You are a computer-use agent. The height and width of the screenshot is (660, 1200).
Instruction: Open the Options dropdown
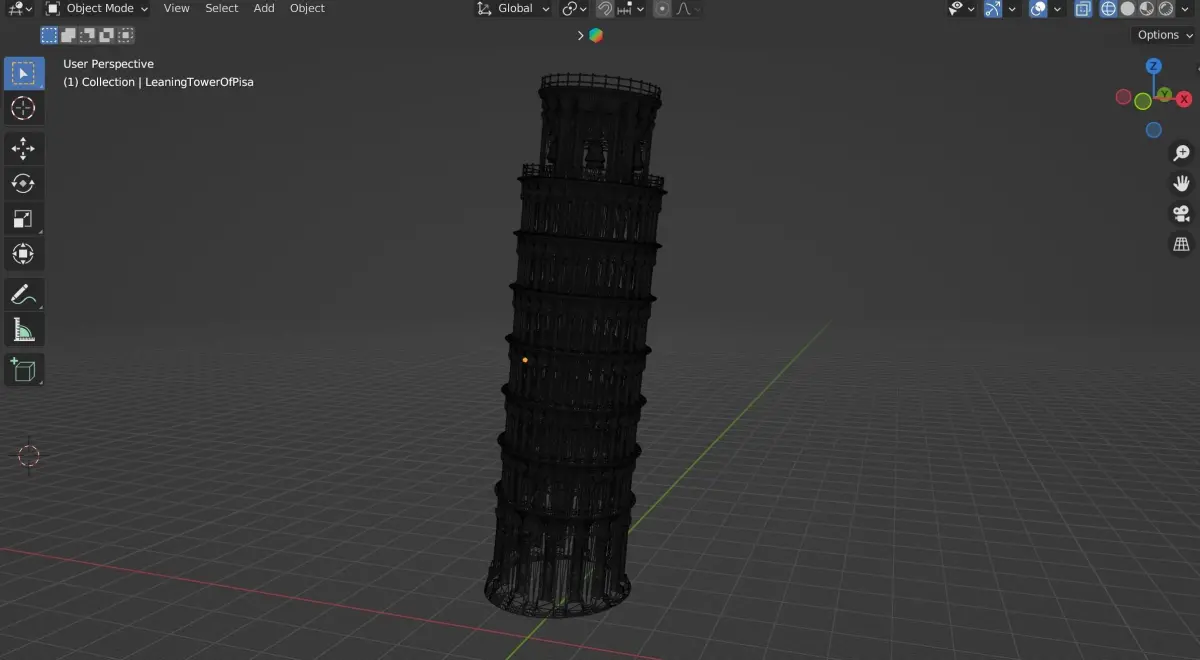pos(1165,35)
